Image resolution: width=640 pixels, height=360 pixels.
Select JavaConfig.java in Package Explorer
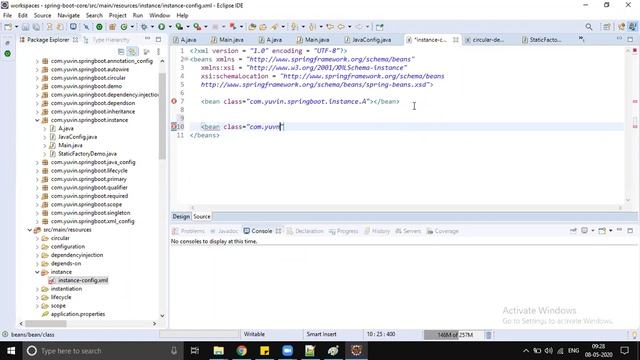78,137
